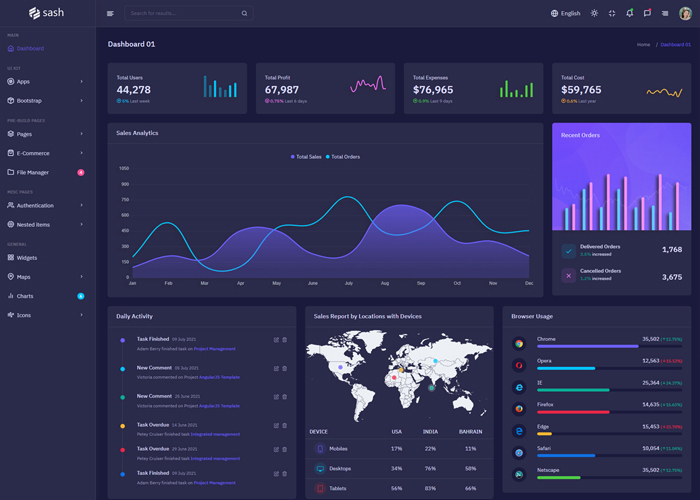The image size is (700, 500).
Task: Open the messages chat icon
Action: (x=647, y=13)
